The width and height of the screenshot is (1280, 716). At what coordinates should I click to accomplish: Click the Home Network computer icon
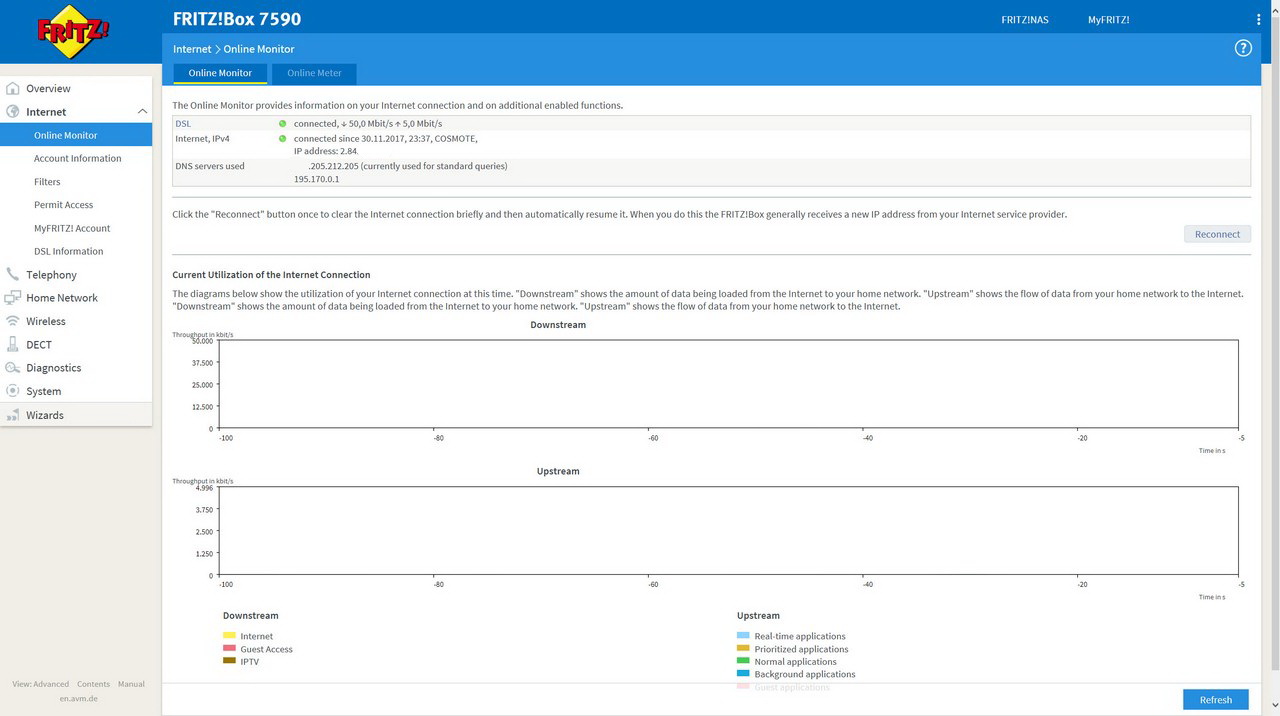[x=13, y=298]
